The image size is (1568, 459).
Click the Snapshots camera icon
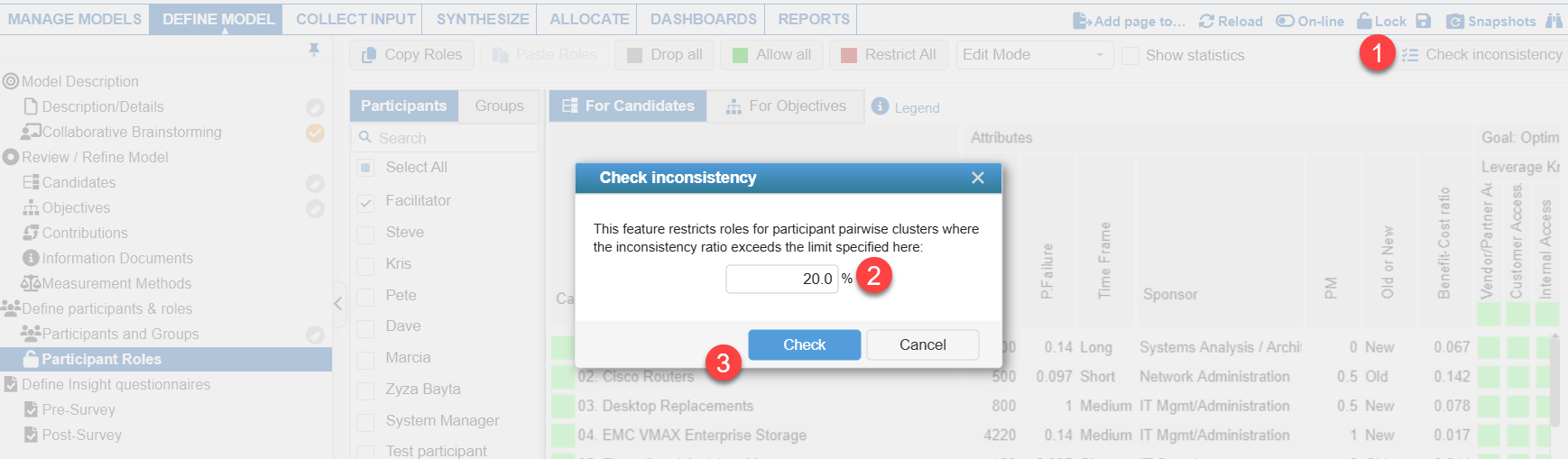point(1454,22)
